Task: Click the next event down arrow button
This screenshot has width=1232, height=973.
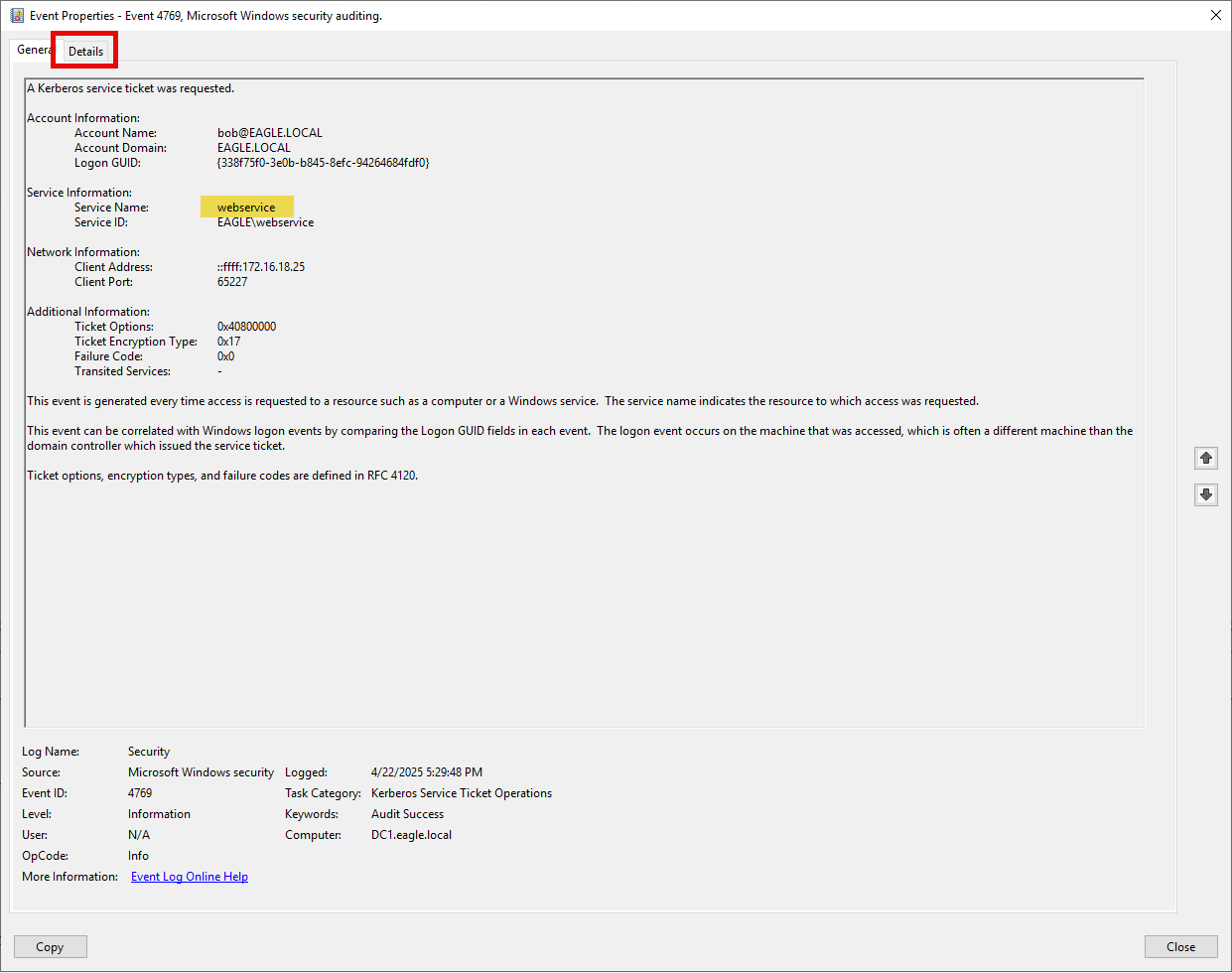Action: click(1205, 494)
